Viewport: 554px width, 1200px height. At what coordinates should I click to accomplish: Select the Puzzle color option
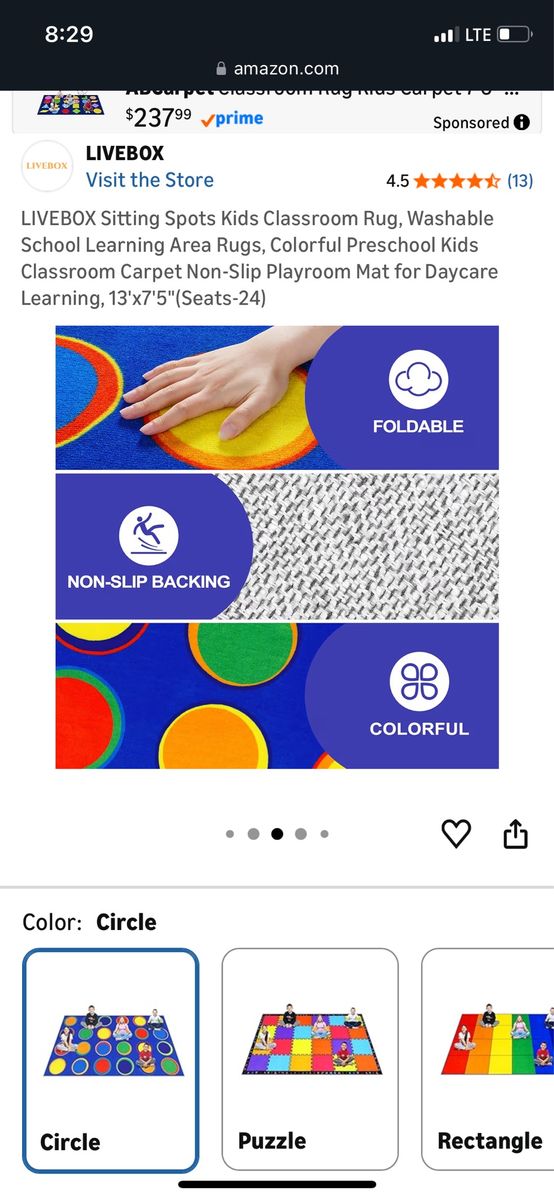coord(310,1060)
